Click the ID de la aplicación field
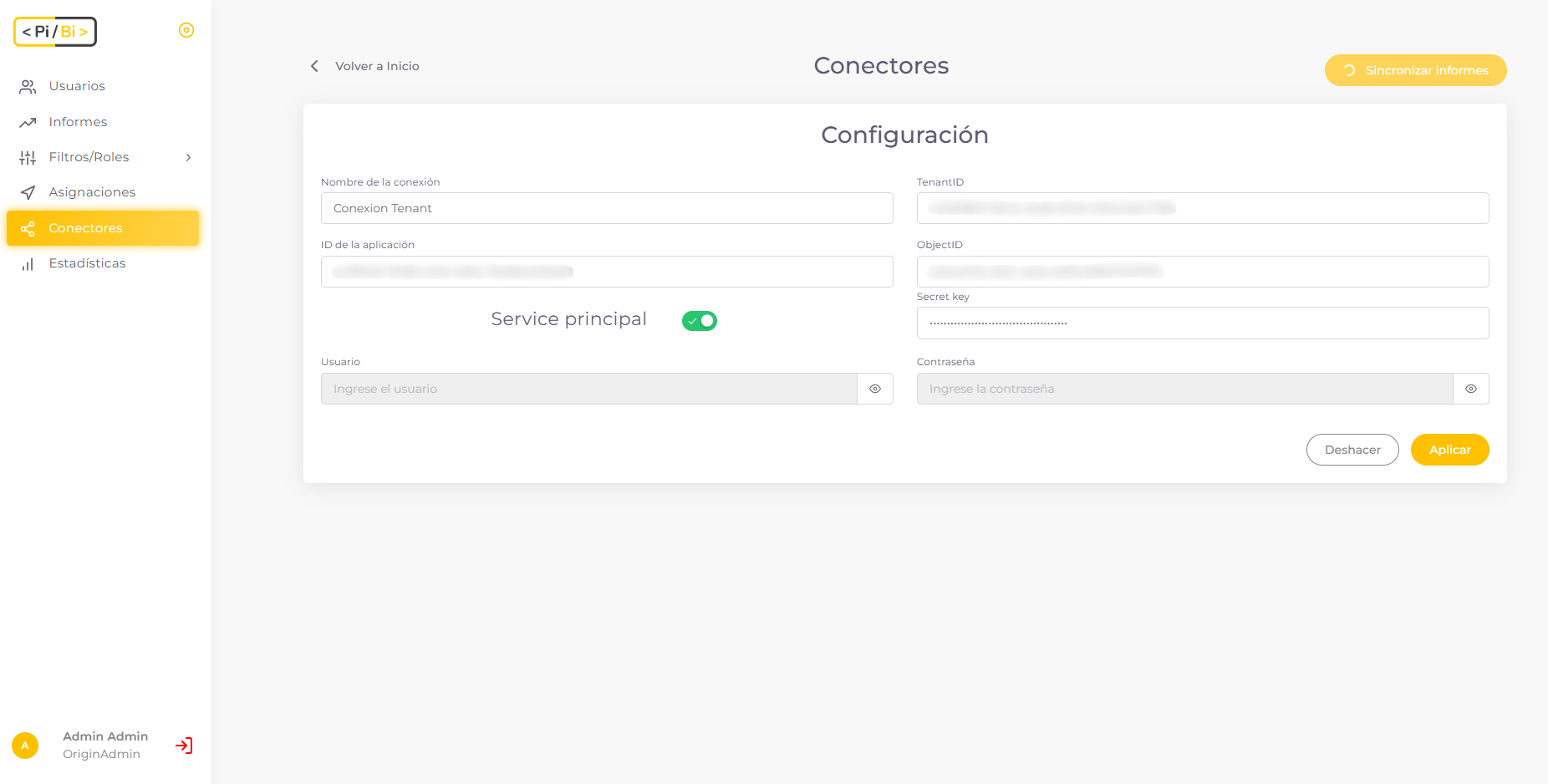 click(x=607, y=272)
